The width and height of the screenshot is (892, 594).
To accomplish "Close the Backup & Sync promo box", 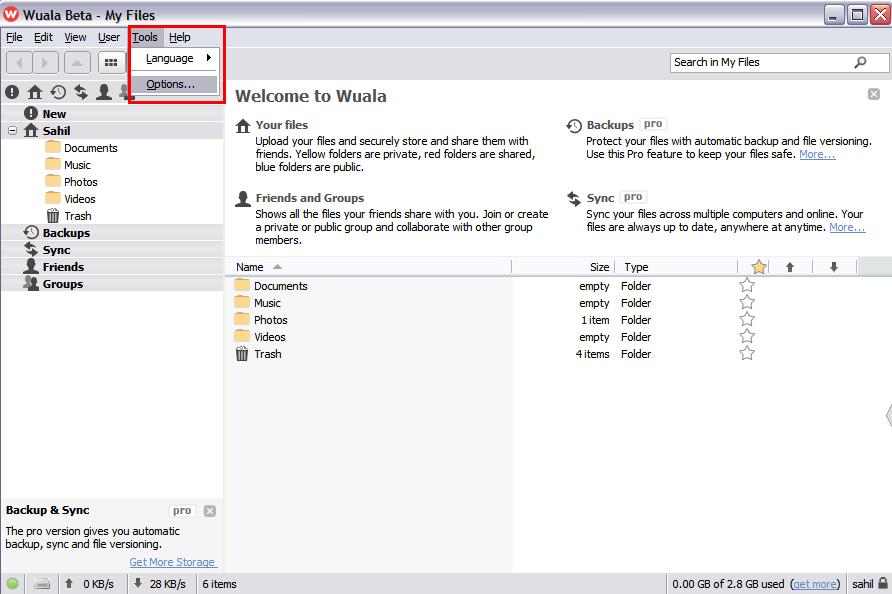I will [210, 510].
